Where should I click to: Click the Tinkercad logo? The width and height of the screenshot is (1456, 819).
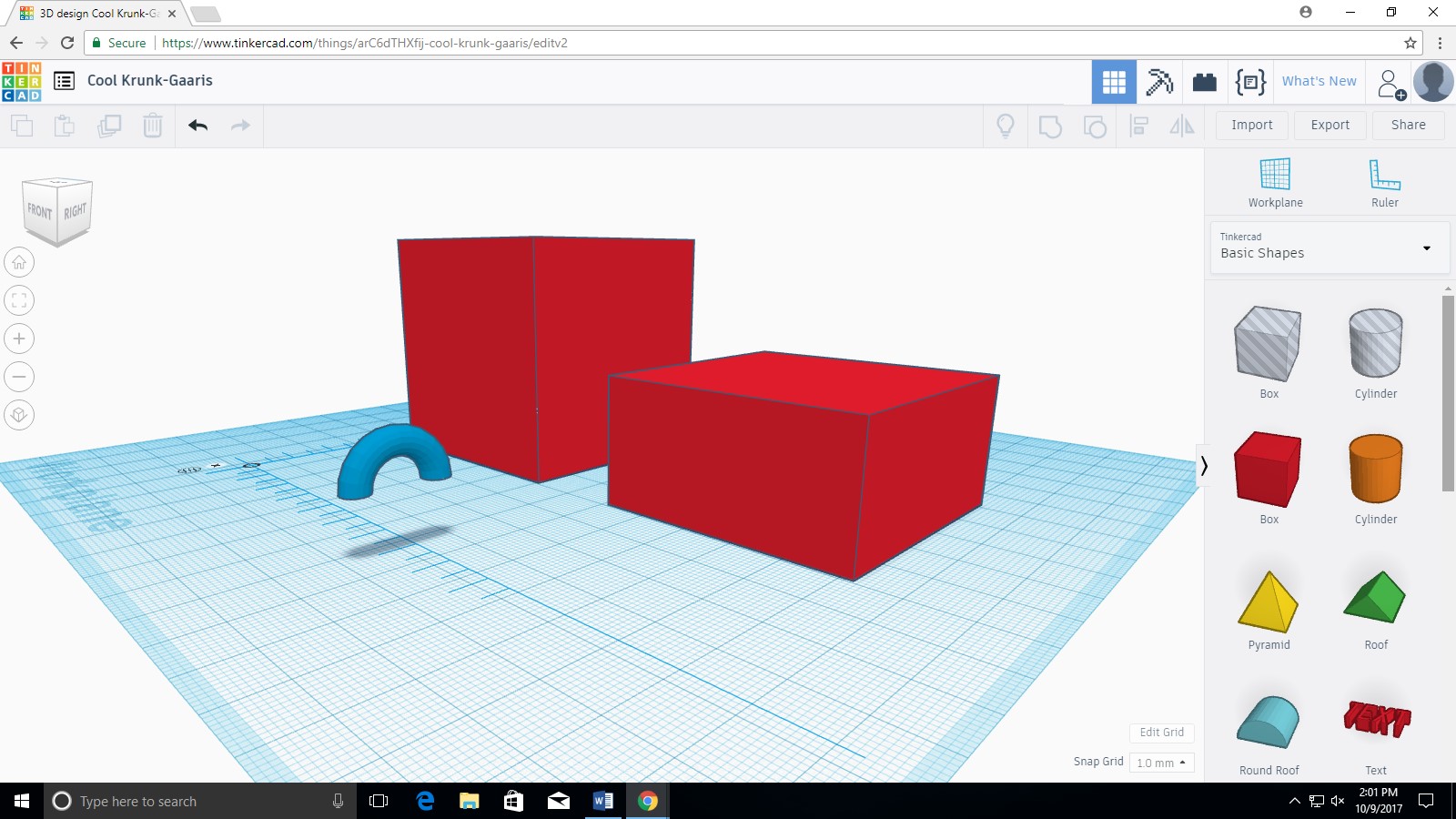[22, 81]
